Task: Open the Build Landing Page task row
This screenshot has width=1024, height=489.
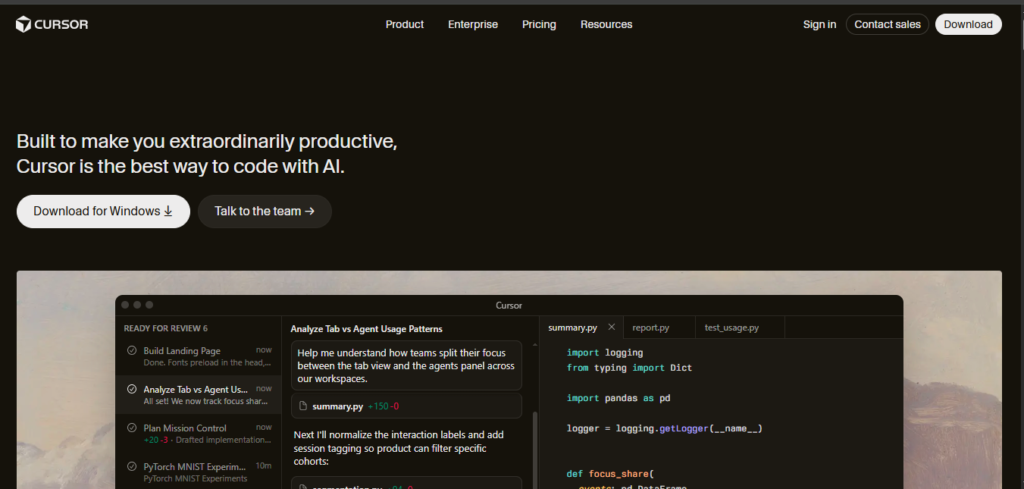Action: [x=198, y=356]
